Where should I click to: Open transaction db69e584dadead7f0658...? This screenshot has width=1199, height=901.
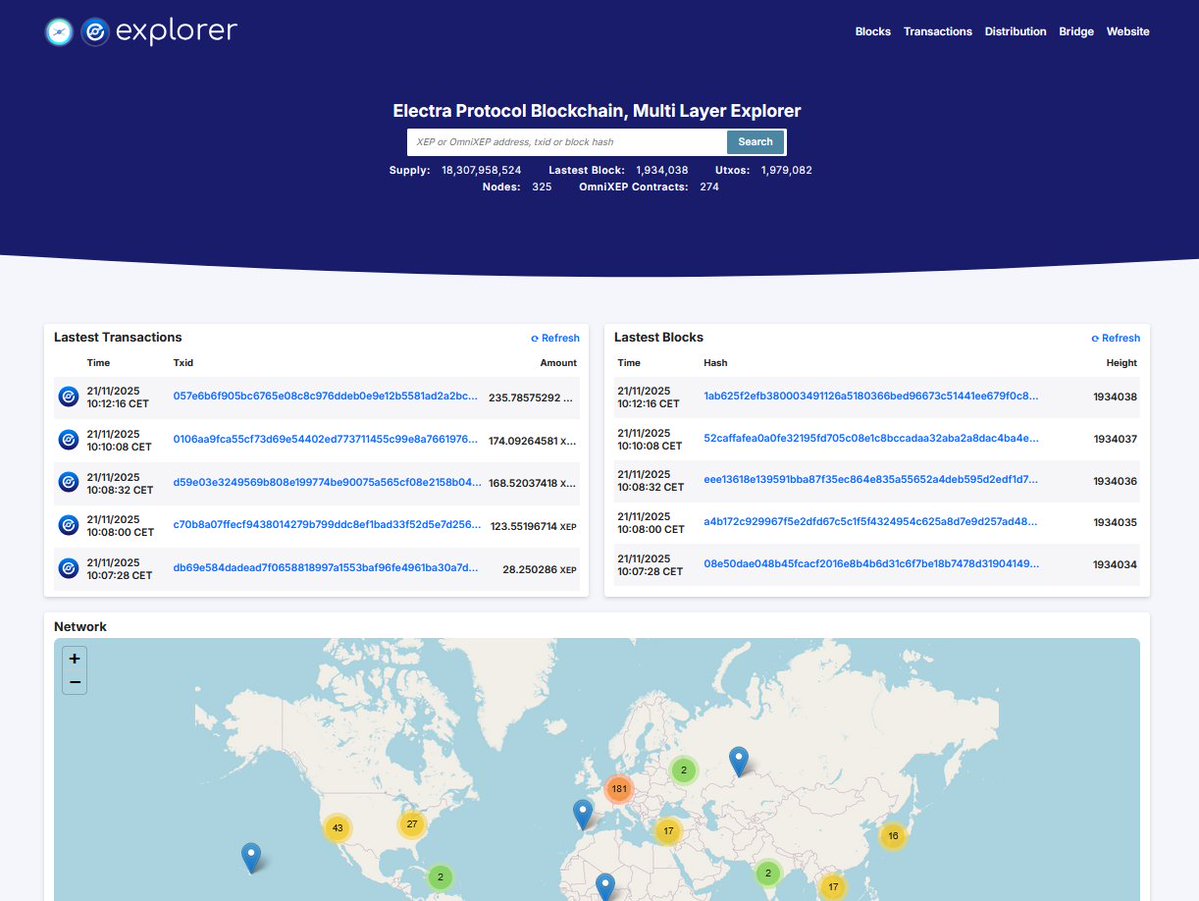pos(325,568)
